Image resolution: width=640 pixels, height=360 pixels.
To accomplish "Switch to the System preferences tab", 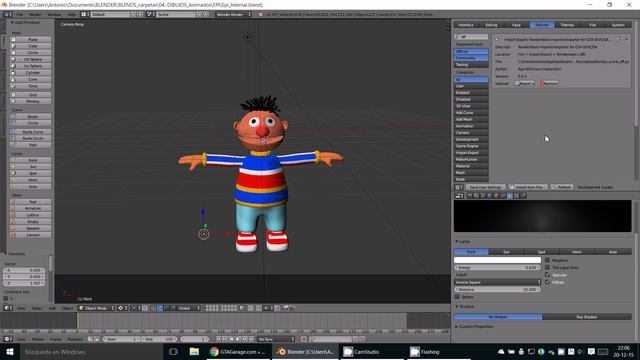I will pyautogui.click(x=618, y=25).
